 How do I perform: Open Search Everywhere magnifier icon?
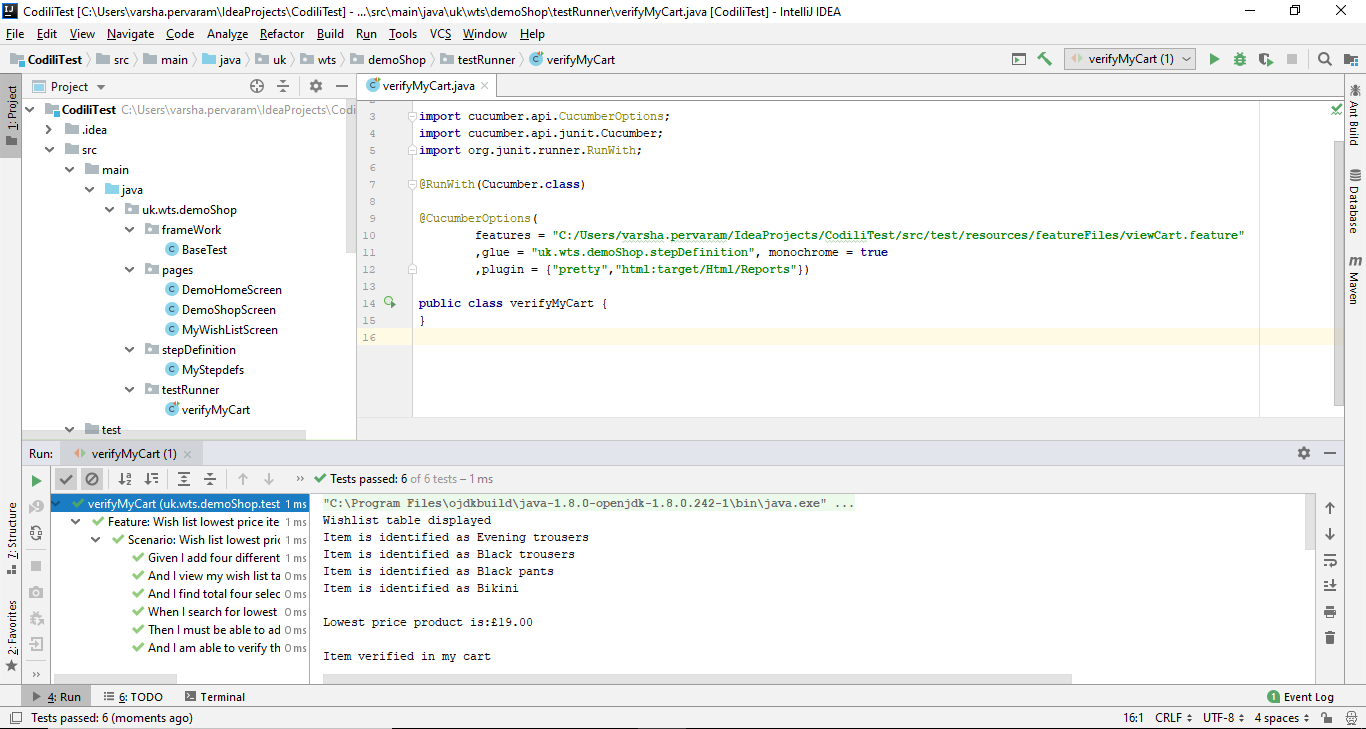point(1325,59)
